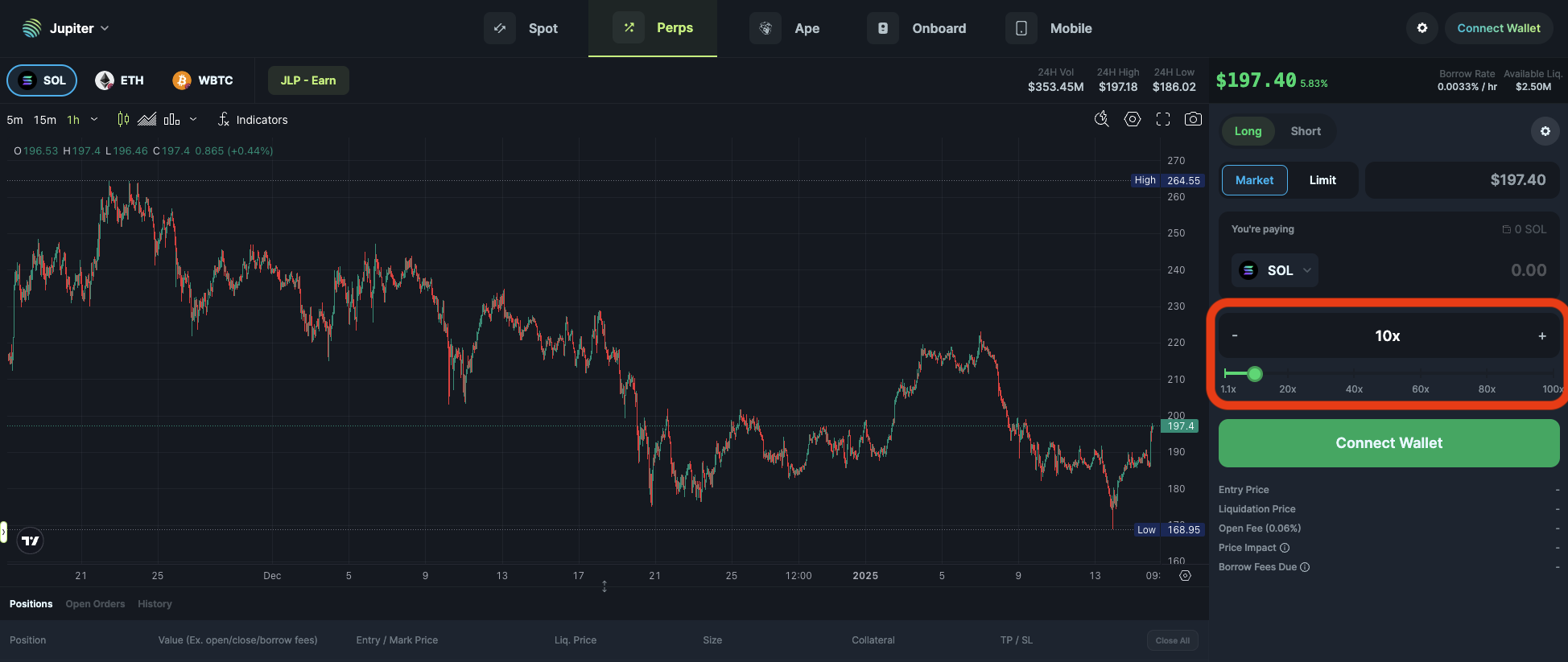Click the Low 168.95 price label
This screenshot has width=1568, height=662.
coord(1169,529)
